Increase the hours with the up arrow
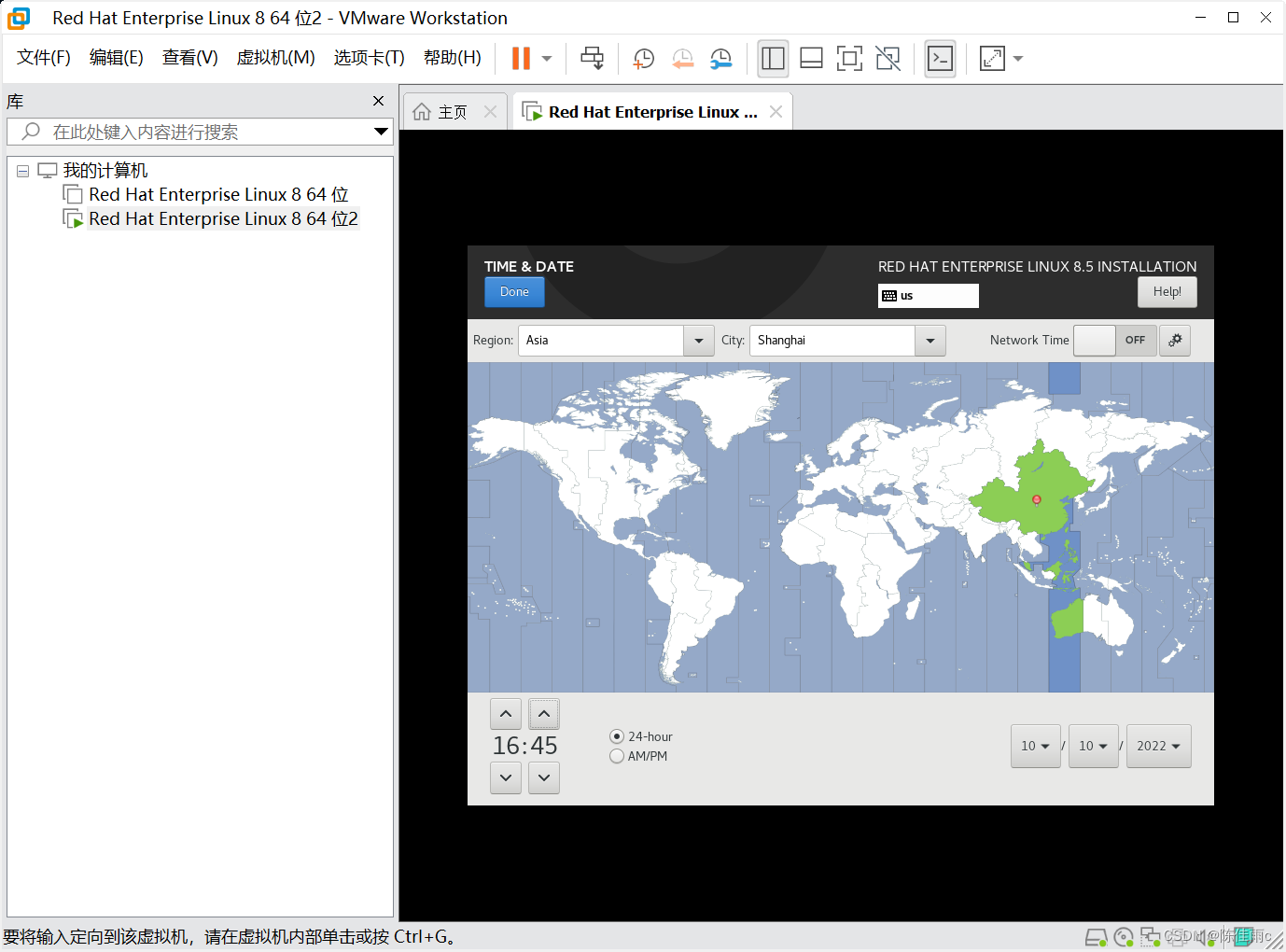 click(x=506, y=714)
